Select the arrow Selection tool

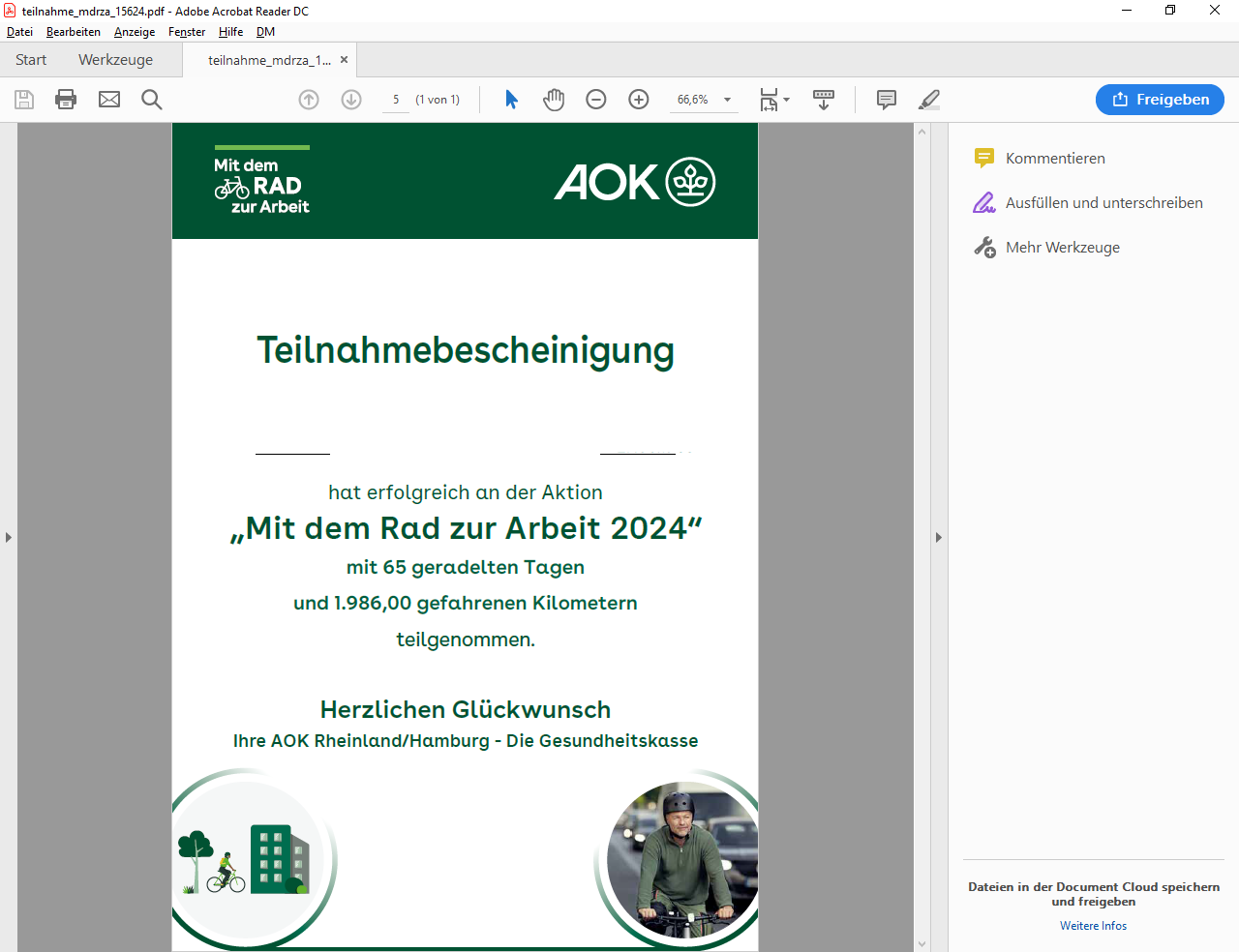[x=512, y=100]
